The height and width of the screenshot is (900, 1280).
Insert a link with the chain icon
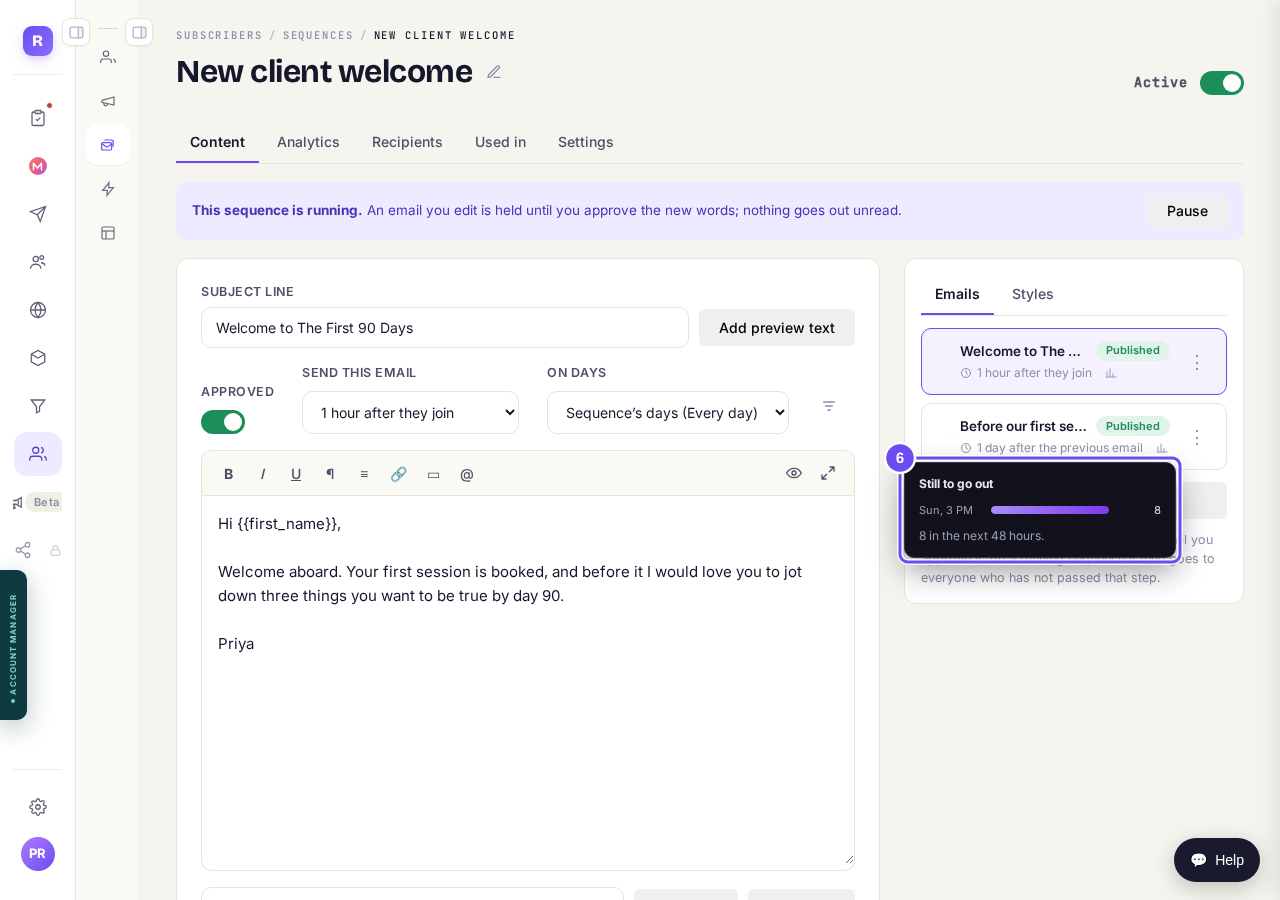[x=399, y=474]
